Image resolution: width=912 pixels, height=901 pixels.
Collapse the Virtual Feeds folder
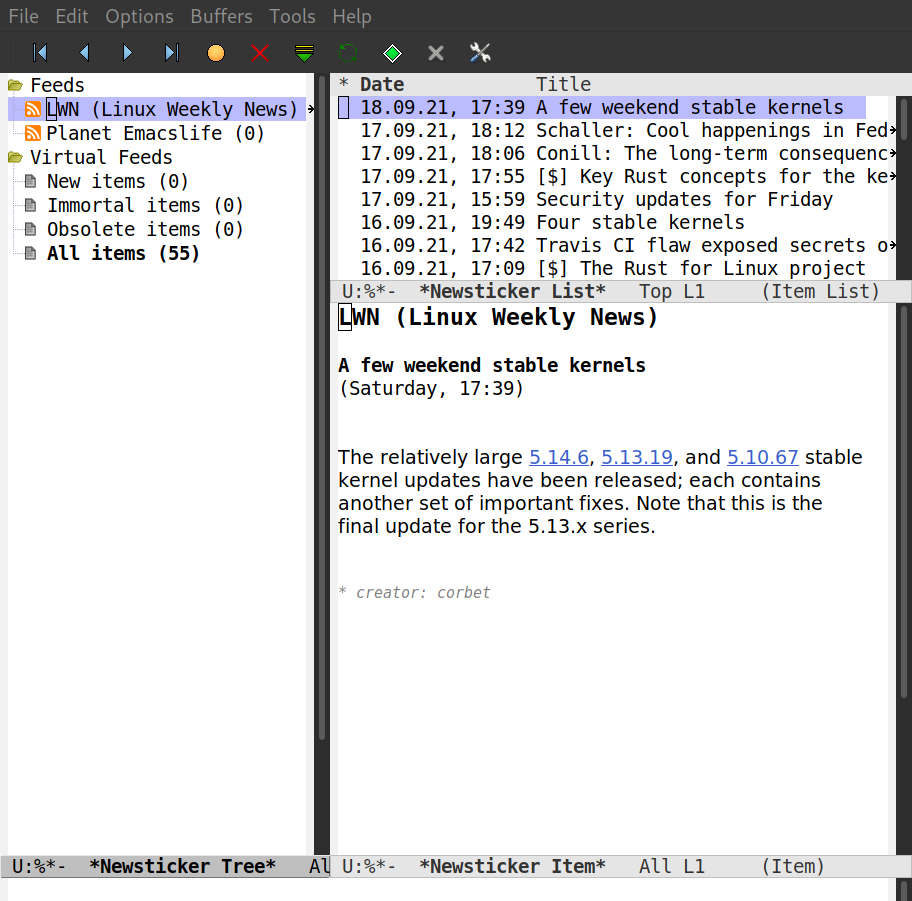click(x=15, y=157)
